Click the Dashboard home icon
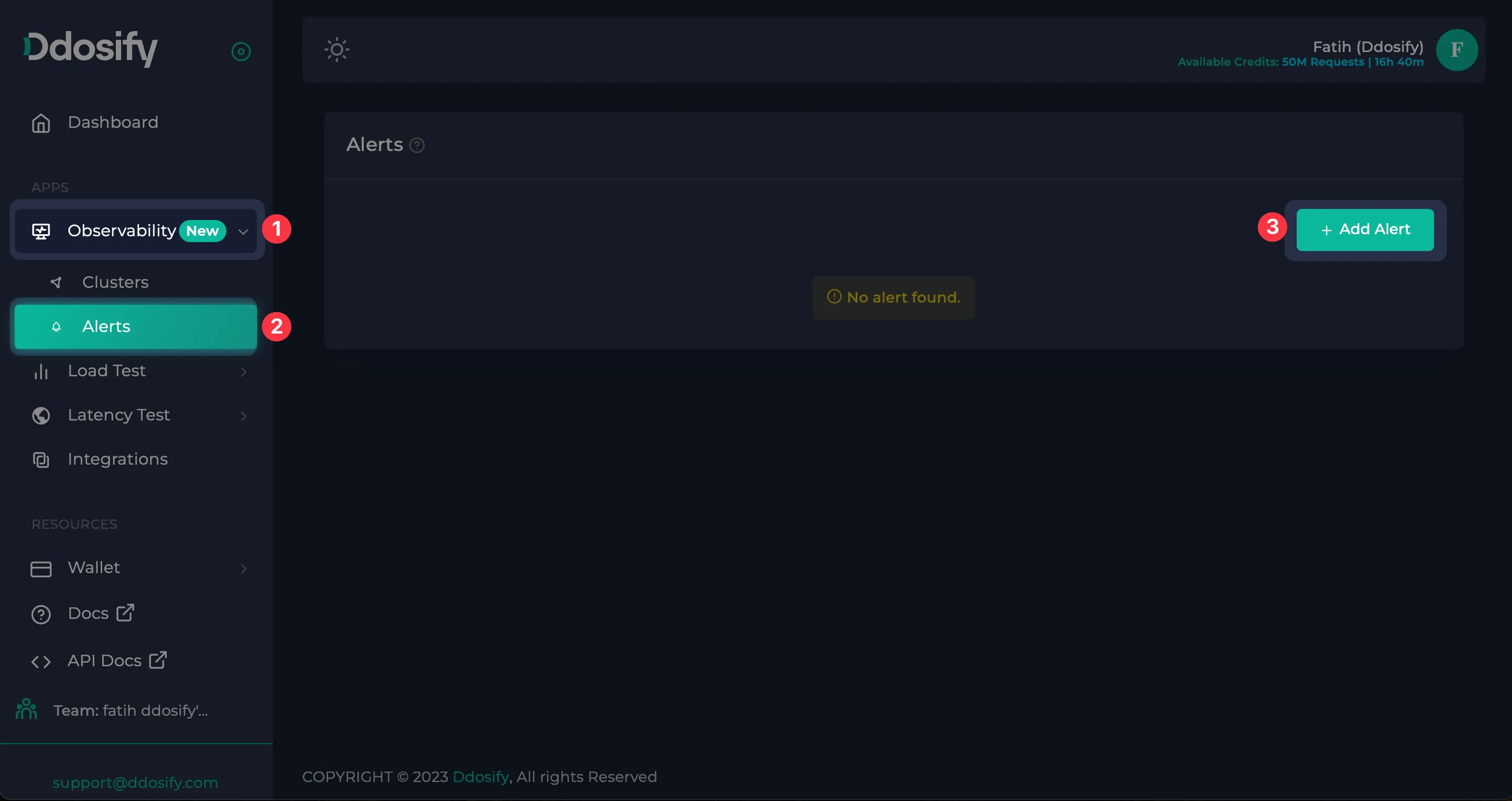Image resolution: width=1512 pixels, height=801 pixels. coord(41,123)
